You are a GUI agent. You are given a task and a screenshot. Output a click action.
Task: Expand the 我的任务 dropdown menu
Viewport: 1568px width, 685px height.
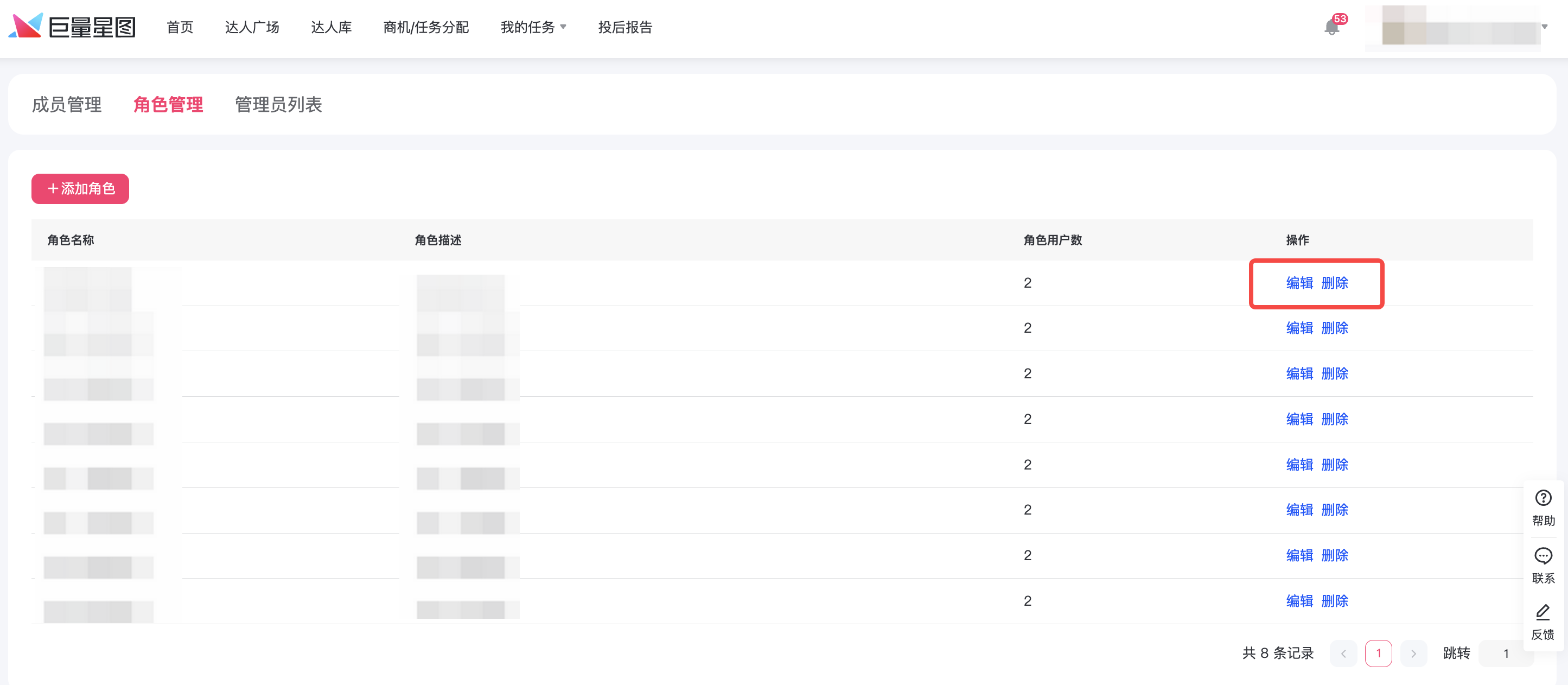coord(533,27)
